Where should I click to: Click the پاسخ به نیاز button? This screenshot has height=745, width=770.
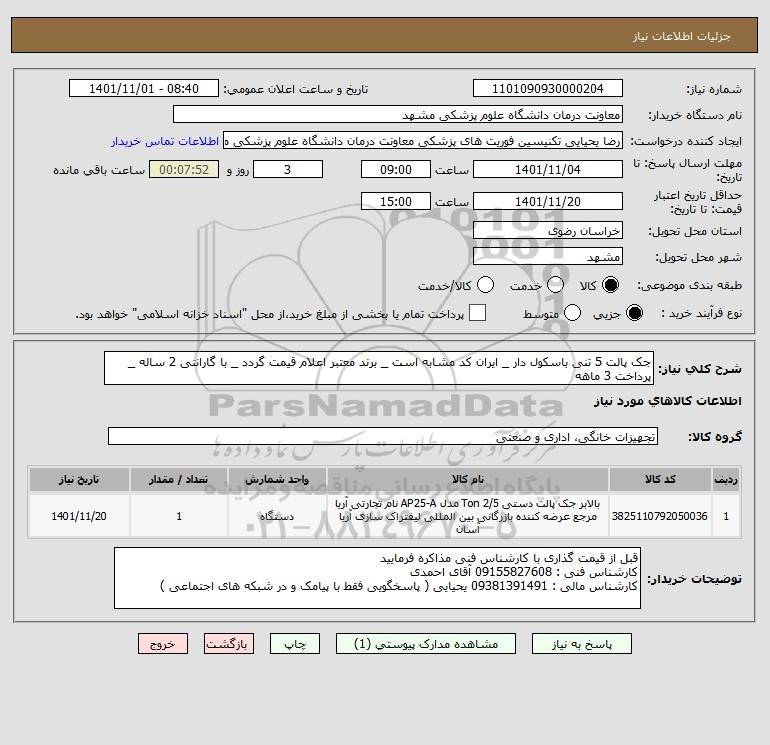pos(582,644)
